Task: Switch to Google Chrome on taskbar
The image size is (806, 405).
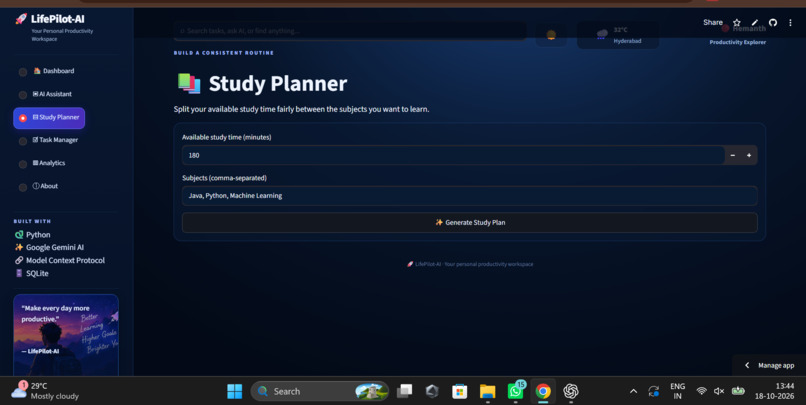Action: (543, 392)
